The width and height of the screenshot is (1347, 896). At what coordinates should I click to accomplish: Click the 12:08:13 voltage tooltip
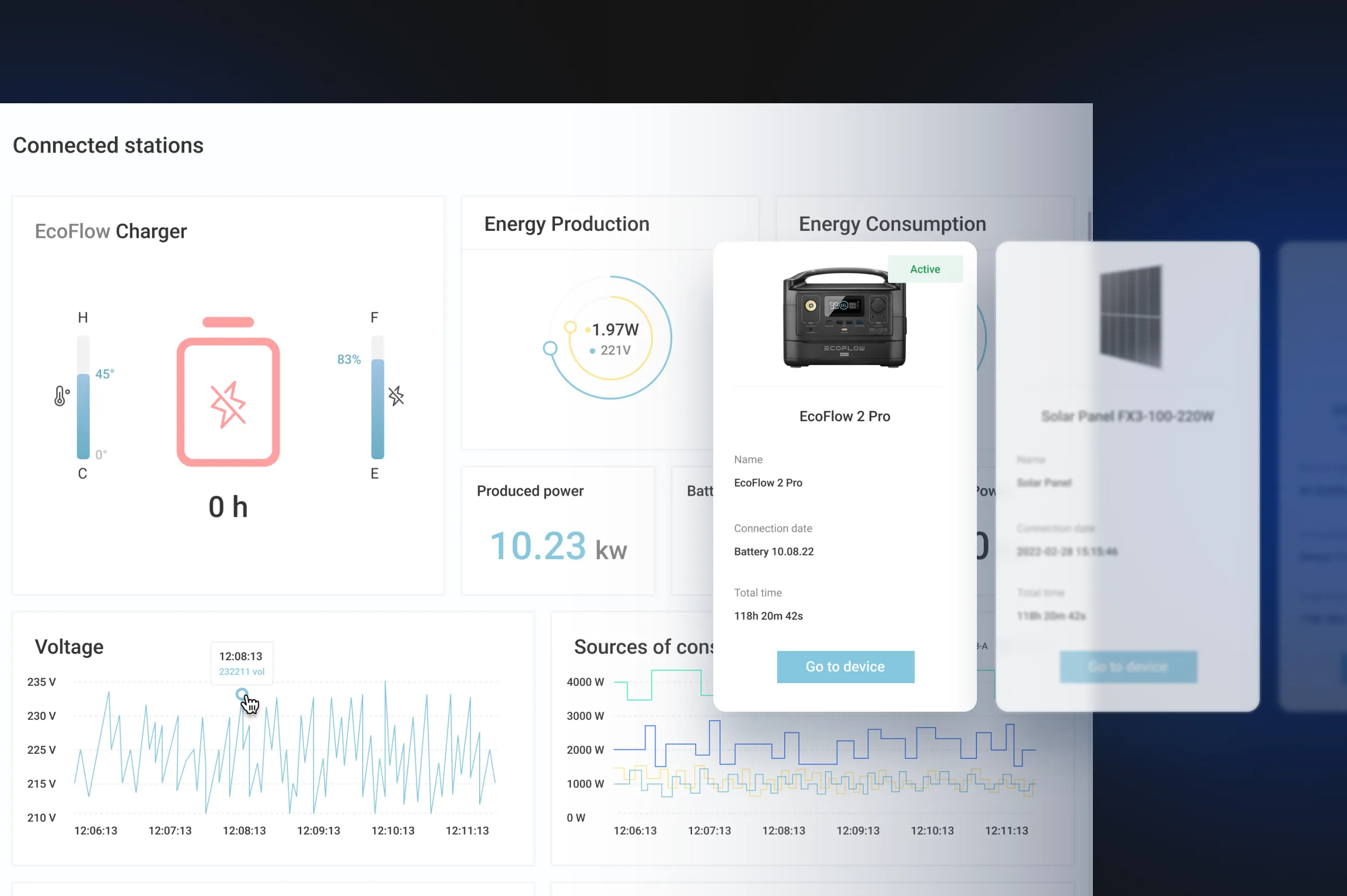pos(241,663)
